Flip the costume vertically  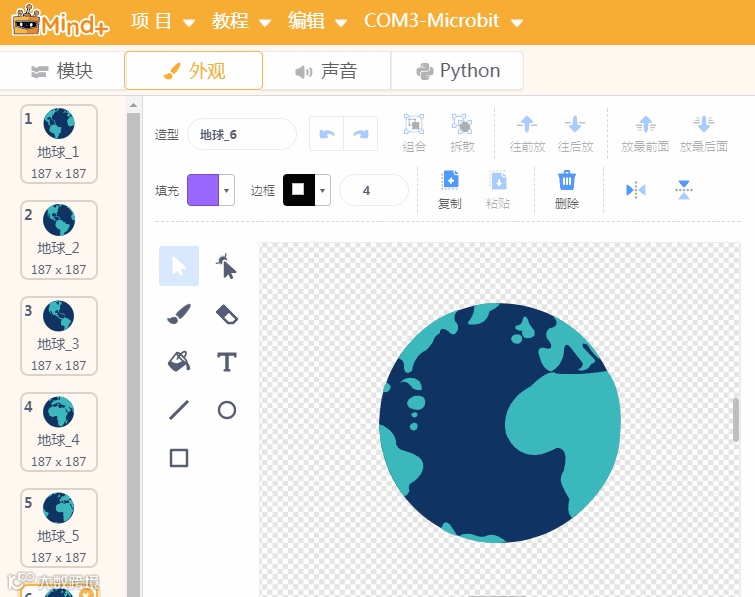(x=684, y=190)
